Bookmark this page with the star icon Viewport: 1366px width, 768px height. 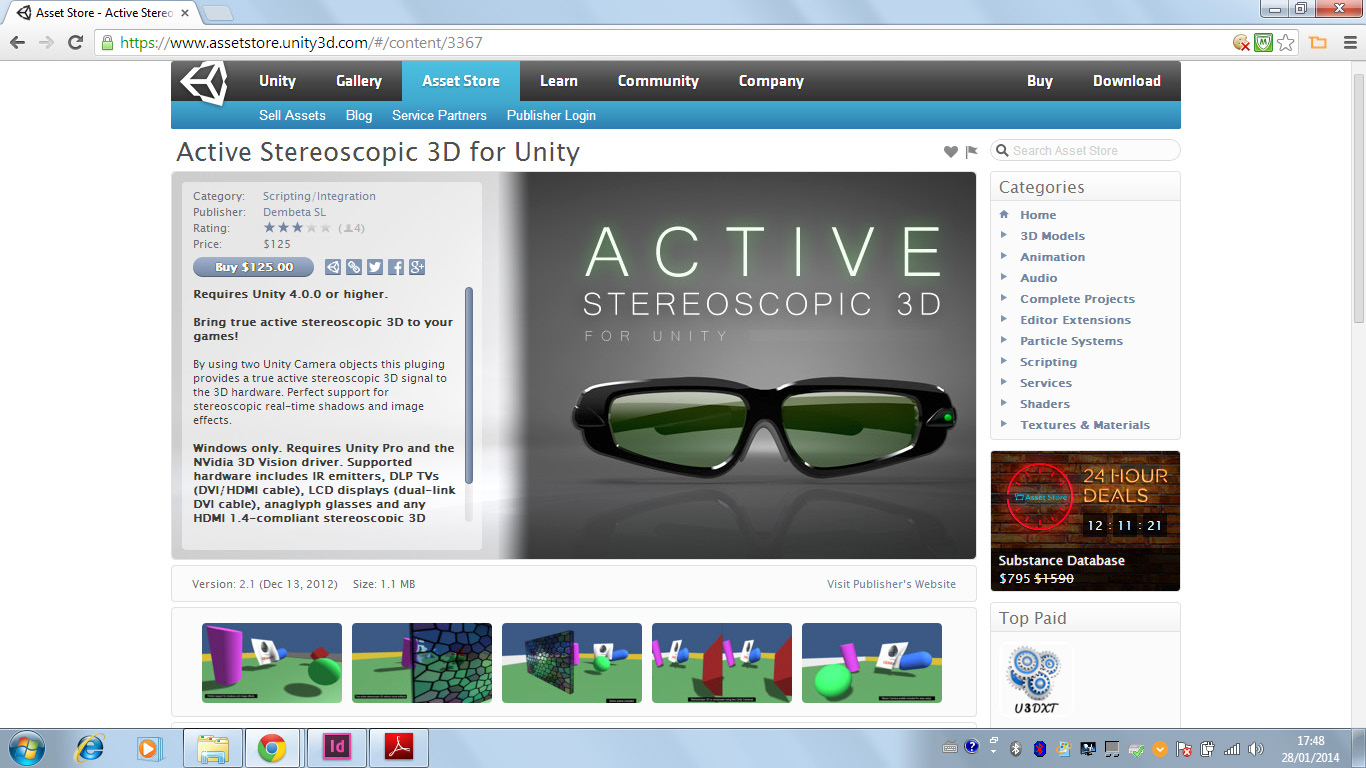point(1286,43)
